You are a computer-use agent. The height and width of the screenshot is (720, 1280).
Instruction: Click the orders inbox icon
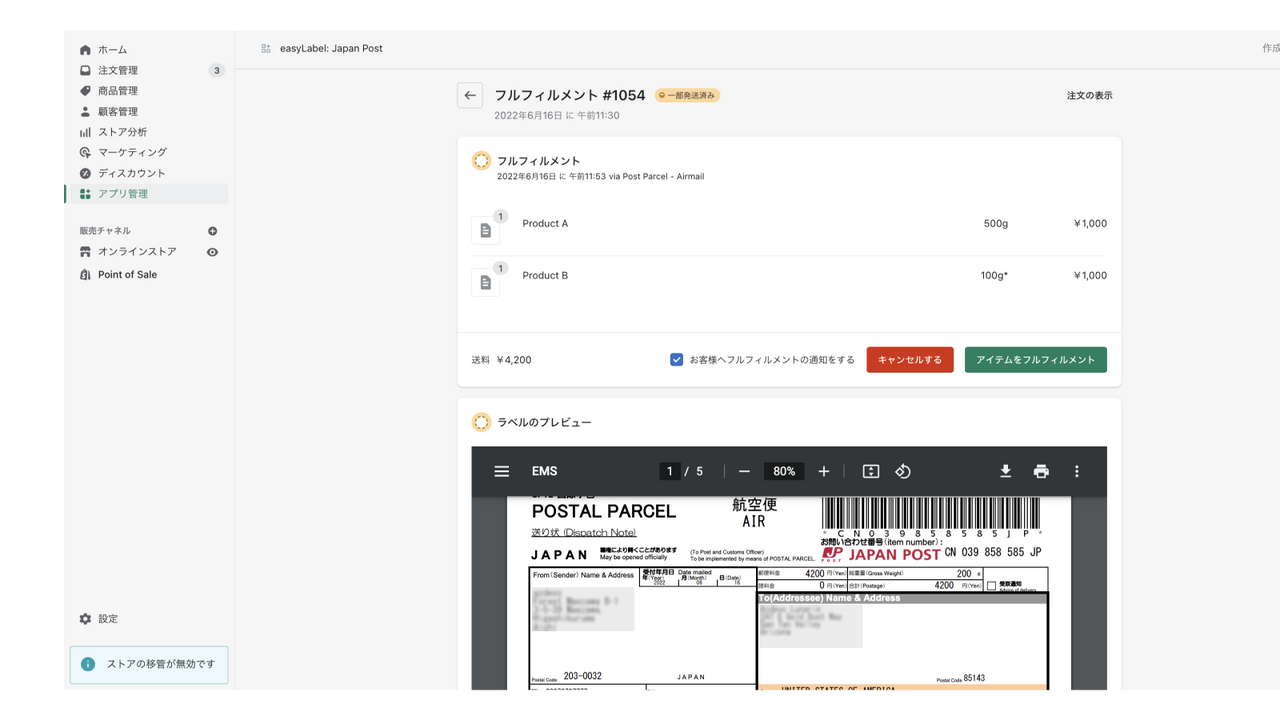click(x=85, y=70)
